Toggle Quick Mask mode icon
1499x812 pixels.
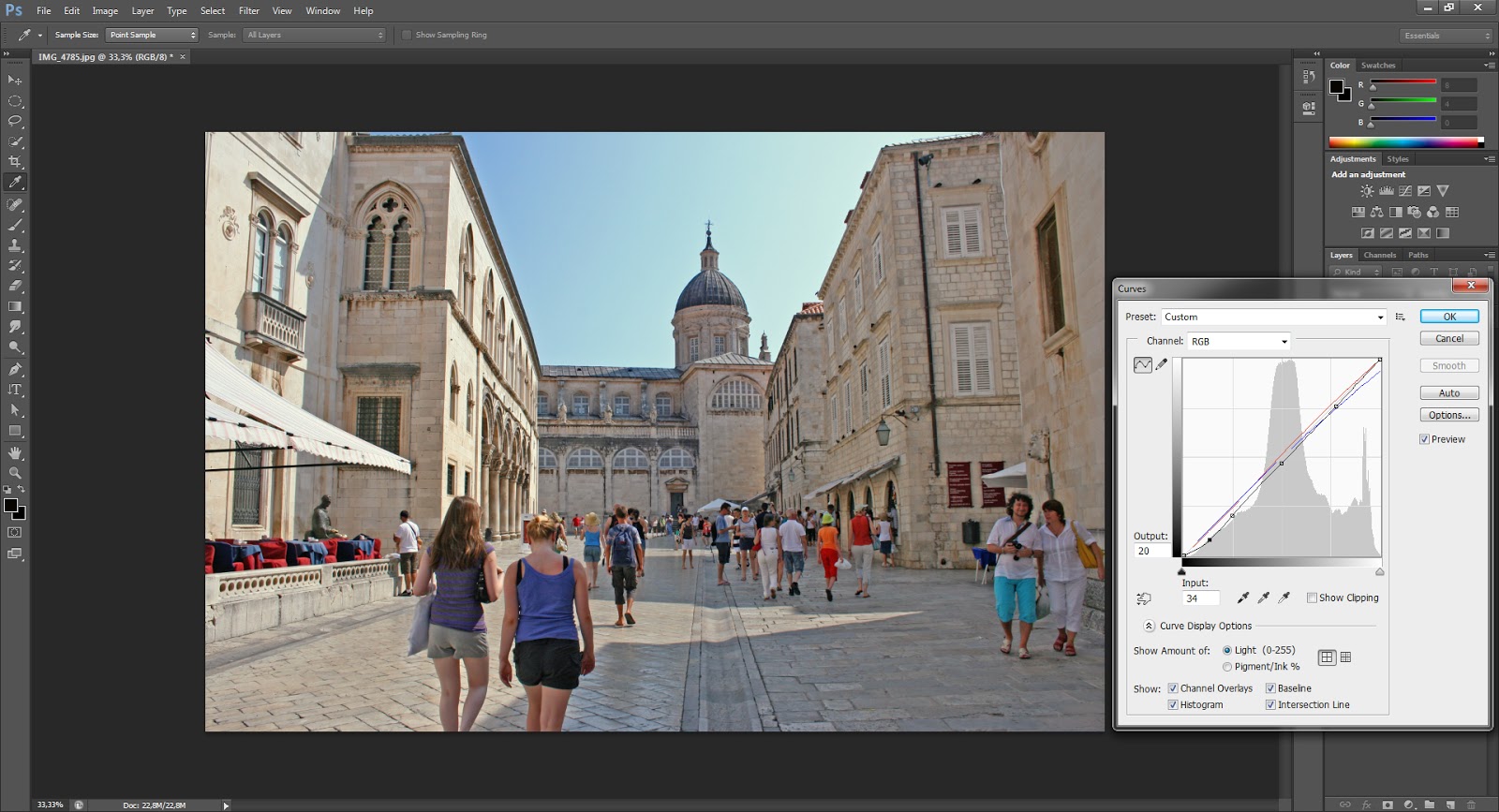pos(15,532)
